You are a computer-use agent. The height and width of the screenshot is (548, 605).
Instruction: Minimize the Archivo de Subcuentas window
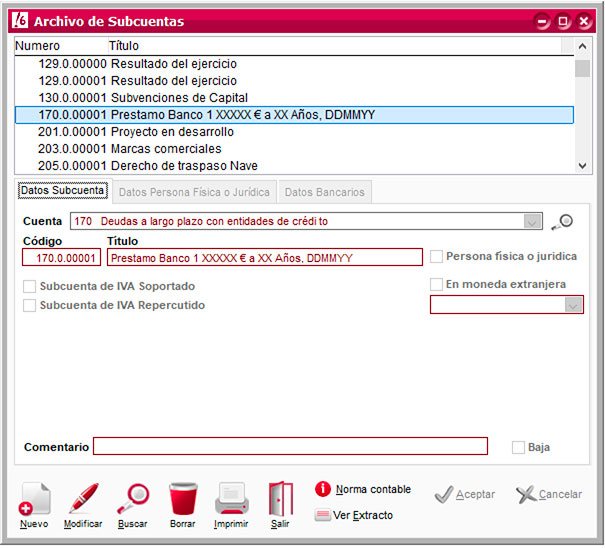[x=542, y=21]
